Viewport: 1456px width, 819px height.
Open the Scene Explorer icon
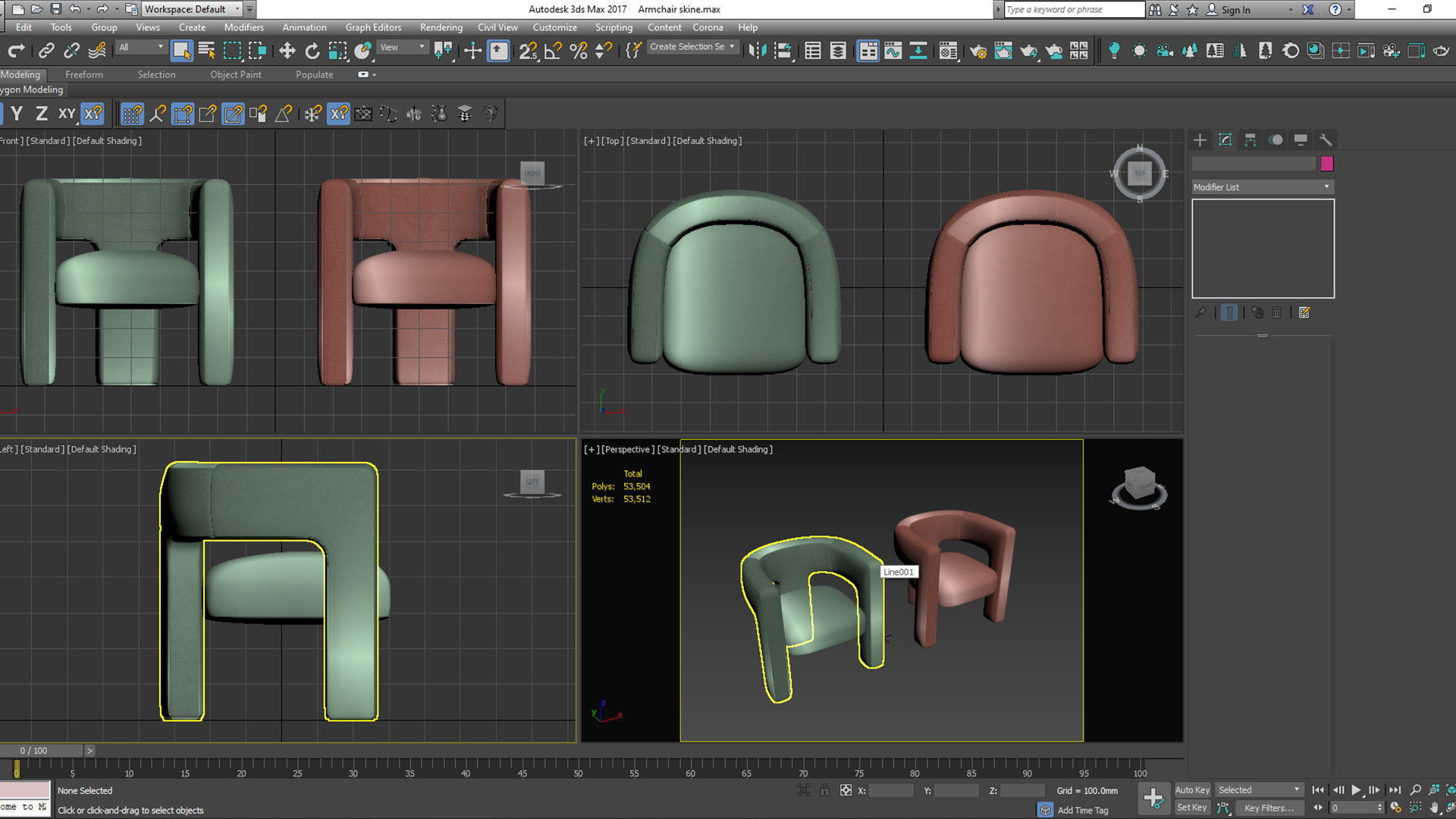[813, 51]
